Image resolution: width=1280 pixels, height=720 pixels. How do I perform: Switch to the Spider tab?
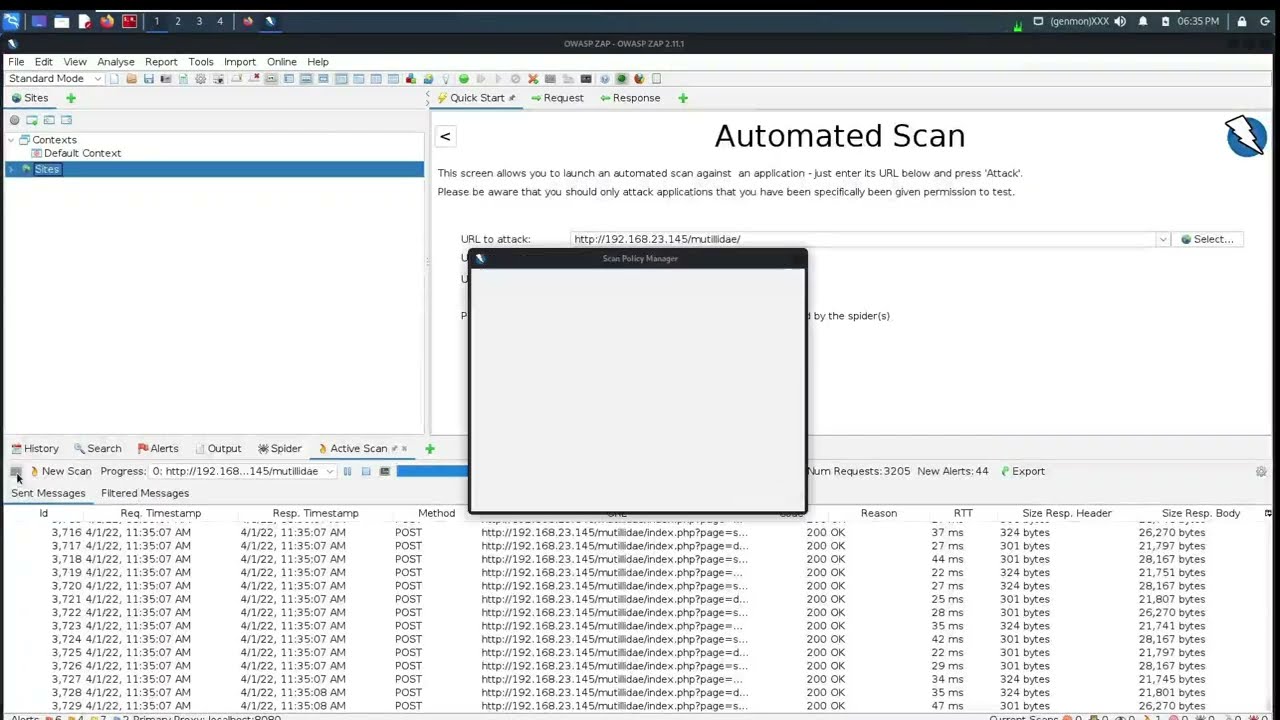(x=280, y=449)
